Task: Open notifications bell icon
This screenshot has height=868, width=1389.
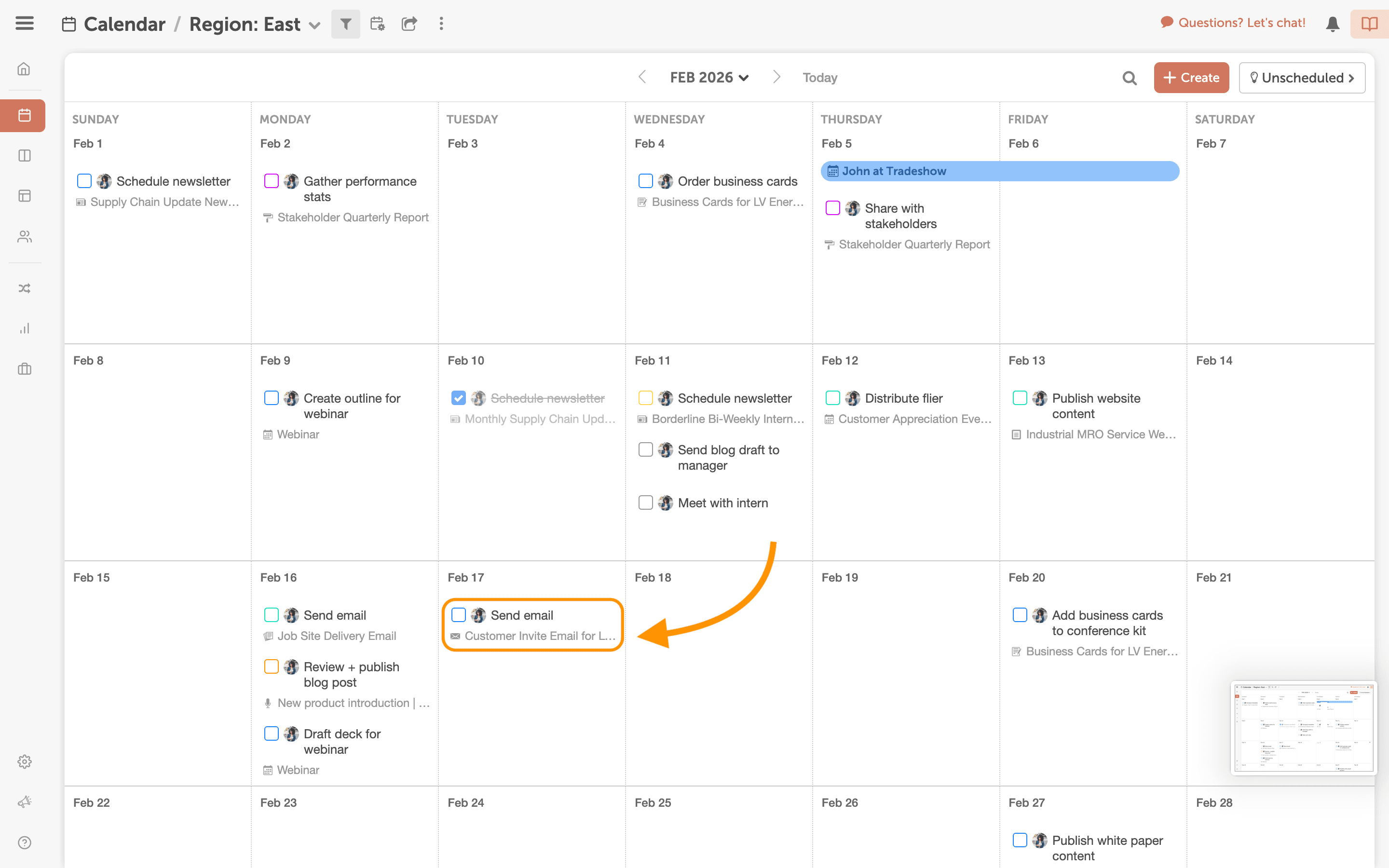Action: (x=1333, y=24)
